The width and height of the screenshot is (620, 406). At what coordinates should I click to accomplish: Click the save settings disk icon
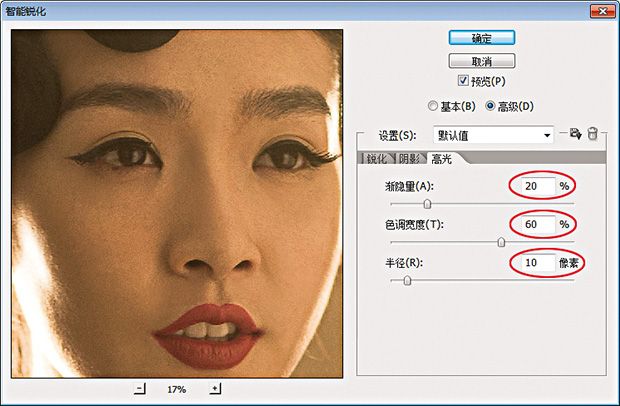click(575, 134)
